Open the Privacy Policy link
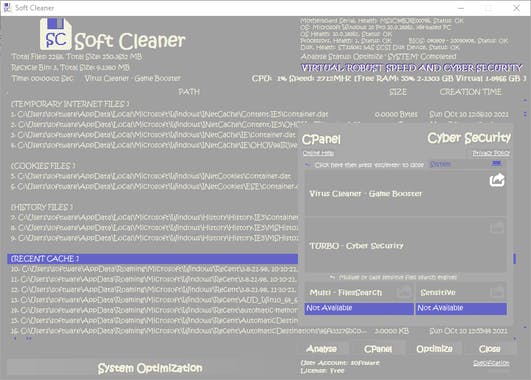Screen dimensions: 531x380 coord(491,153)
